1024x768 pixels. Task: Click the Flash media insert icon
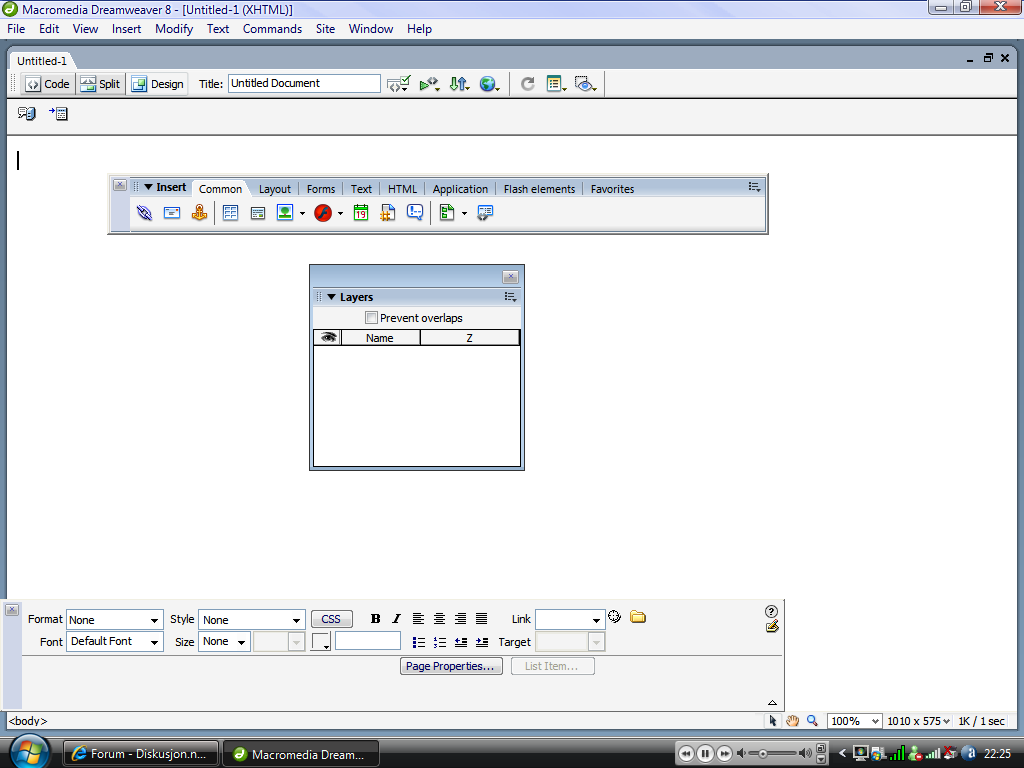[x=323, y=213]
